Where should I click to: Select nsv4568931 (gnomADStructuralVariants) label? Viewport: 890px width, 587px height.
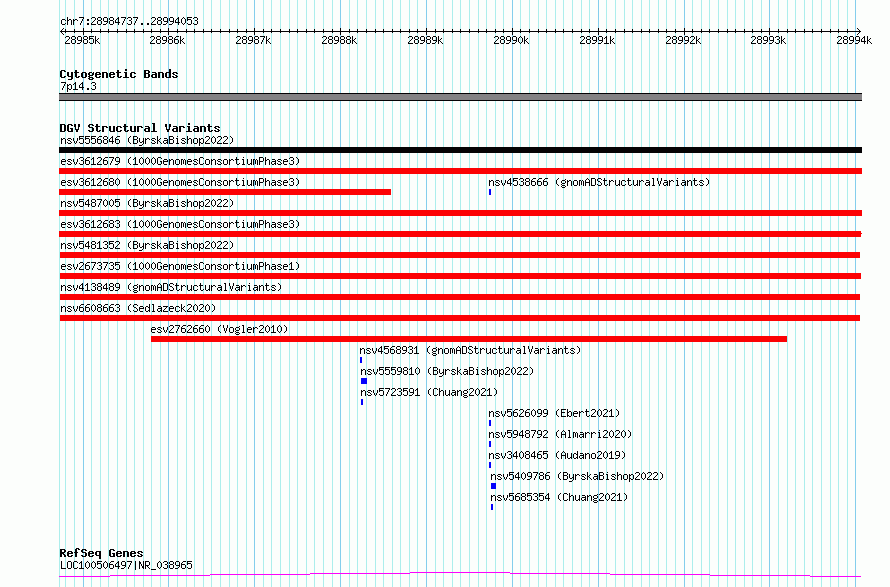[x=470, y=350]
